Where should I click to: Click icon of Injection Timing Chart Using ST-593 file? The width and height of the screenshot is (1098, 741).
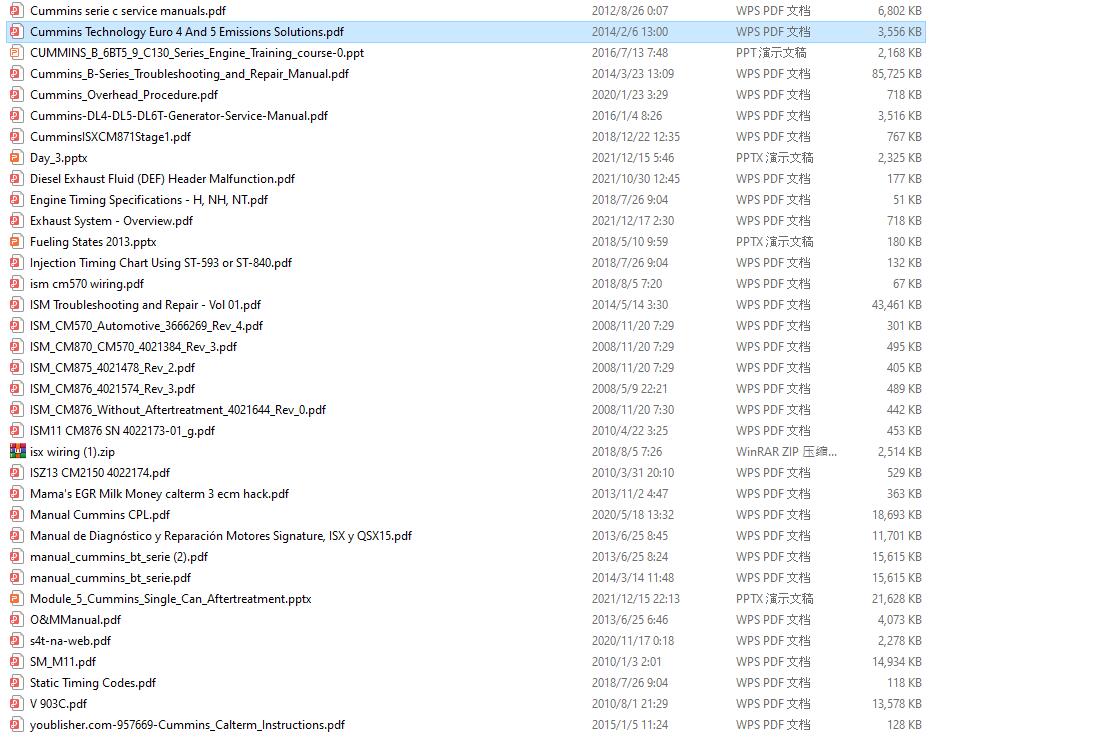(15, 263)
